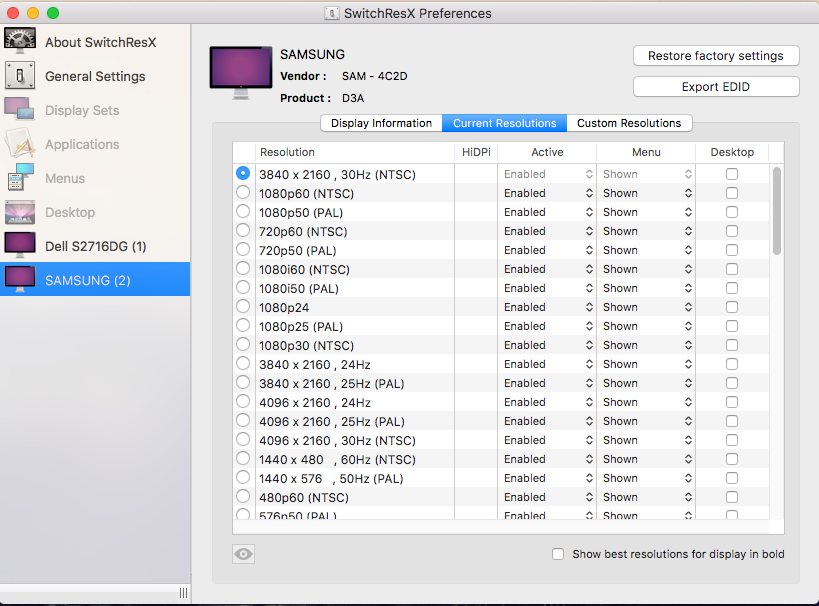Open Active dropdown for 1080p30 (NTSC)
Image resolution: width=819 pixels, height=606 pixels.
coord(548,345)
